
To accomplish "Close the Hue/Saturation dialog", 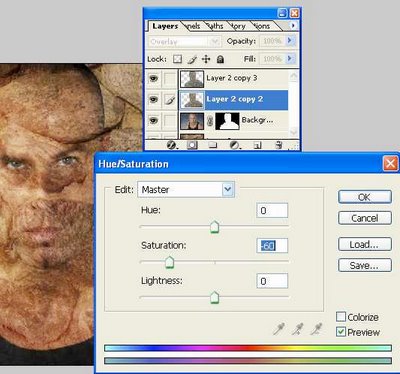I will (x=390, y=164).
